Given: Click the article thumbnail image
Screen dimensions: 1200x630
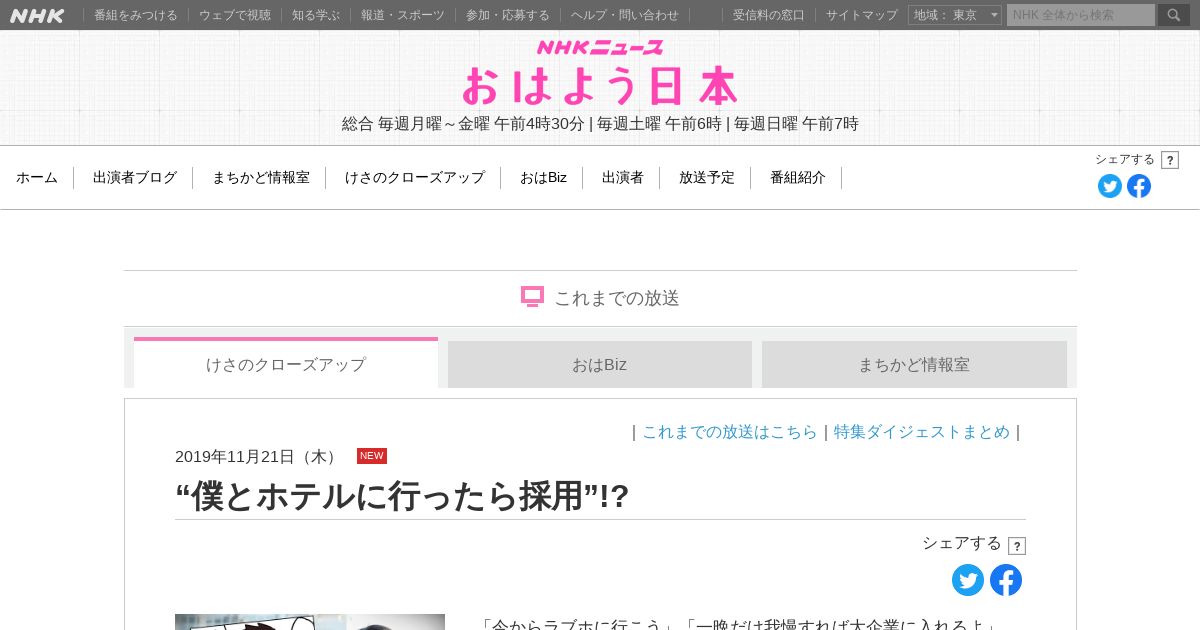Looking at the screenshot, I should (x=310, y=622).
